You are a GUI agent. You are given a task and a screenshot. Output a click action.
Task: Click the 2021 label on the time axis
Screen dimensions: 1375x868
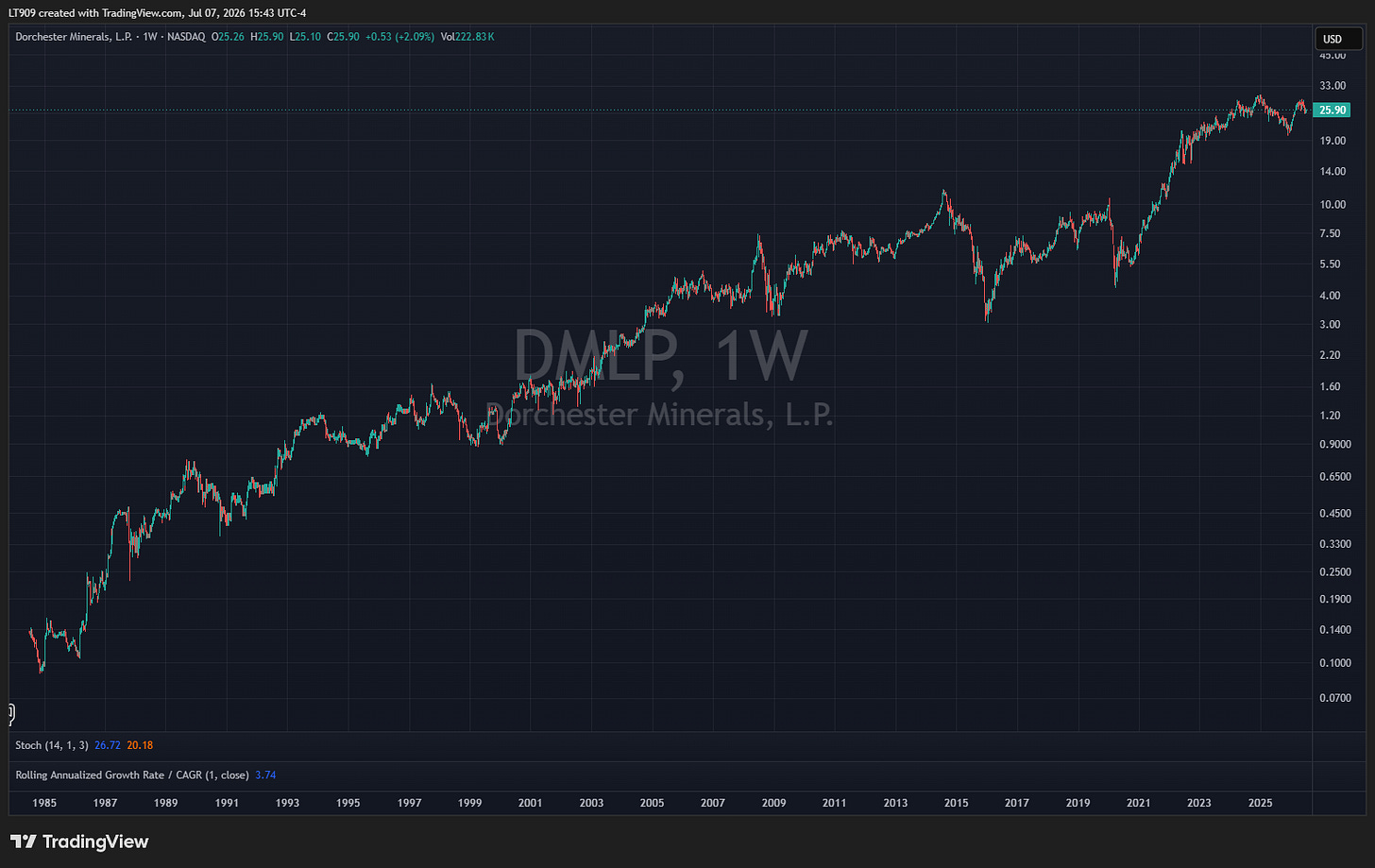click(1138, 803)
